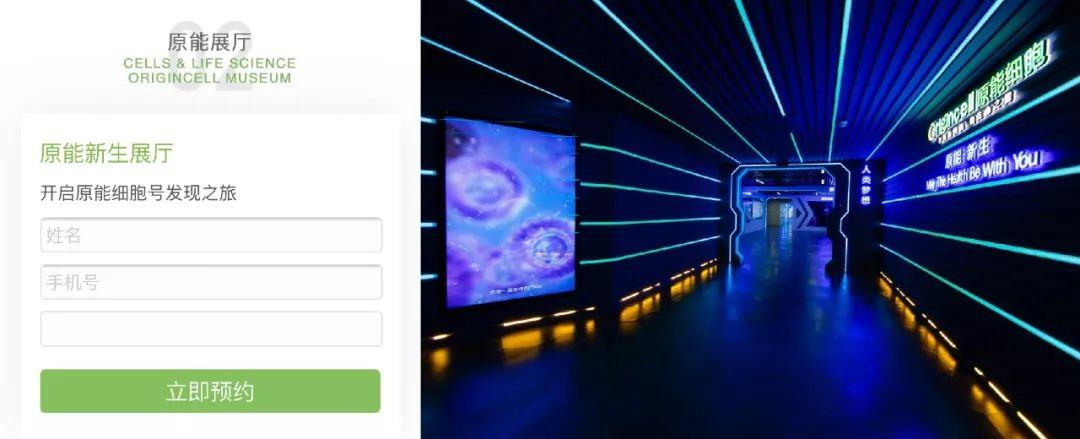Click the ORIGINCELL MUSEUM green text
1080x439 pixels.
[x=209, y=78]
